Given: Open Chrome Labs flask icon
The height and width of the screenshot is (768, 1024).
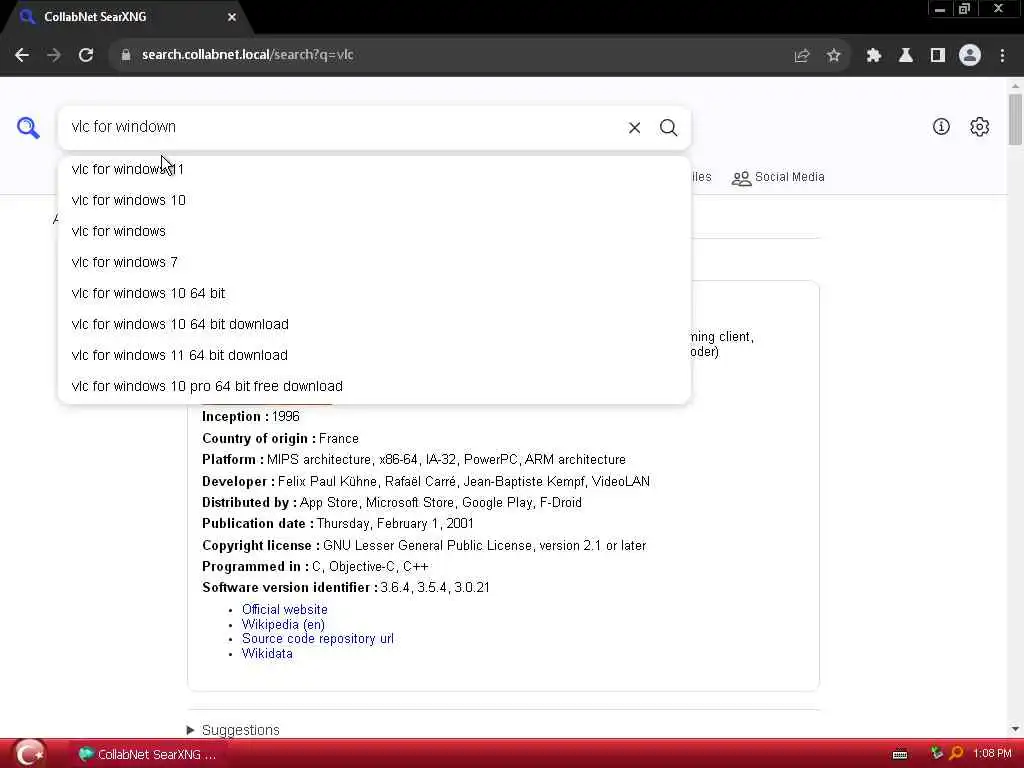Looking at the screenshot, I should point(906,56).
